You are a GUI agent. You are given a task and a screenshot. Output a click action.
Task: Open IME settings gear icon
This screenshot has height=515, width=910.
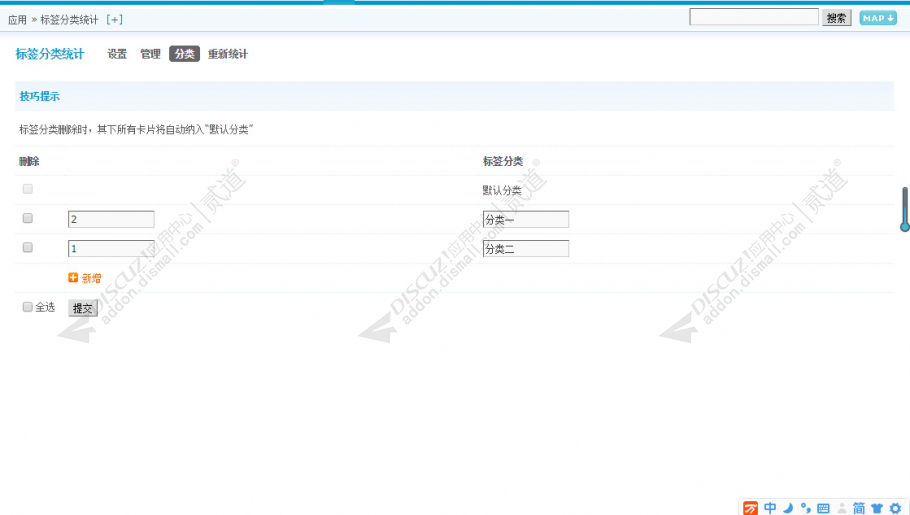point(895,508)
